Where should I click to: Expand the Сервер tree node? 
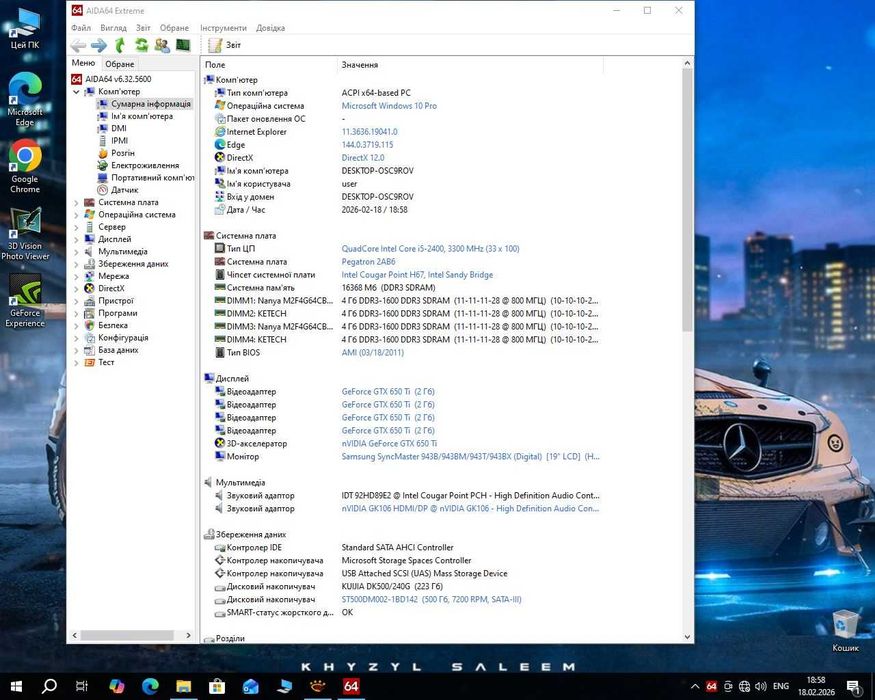[x=76, y=227]
